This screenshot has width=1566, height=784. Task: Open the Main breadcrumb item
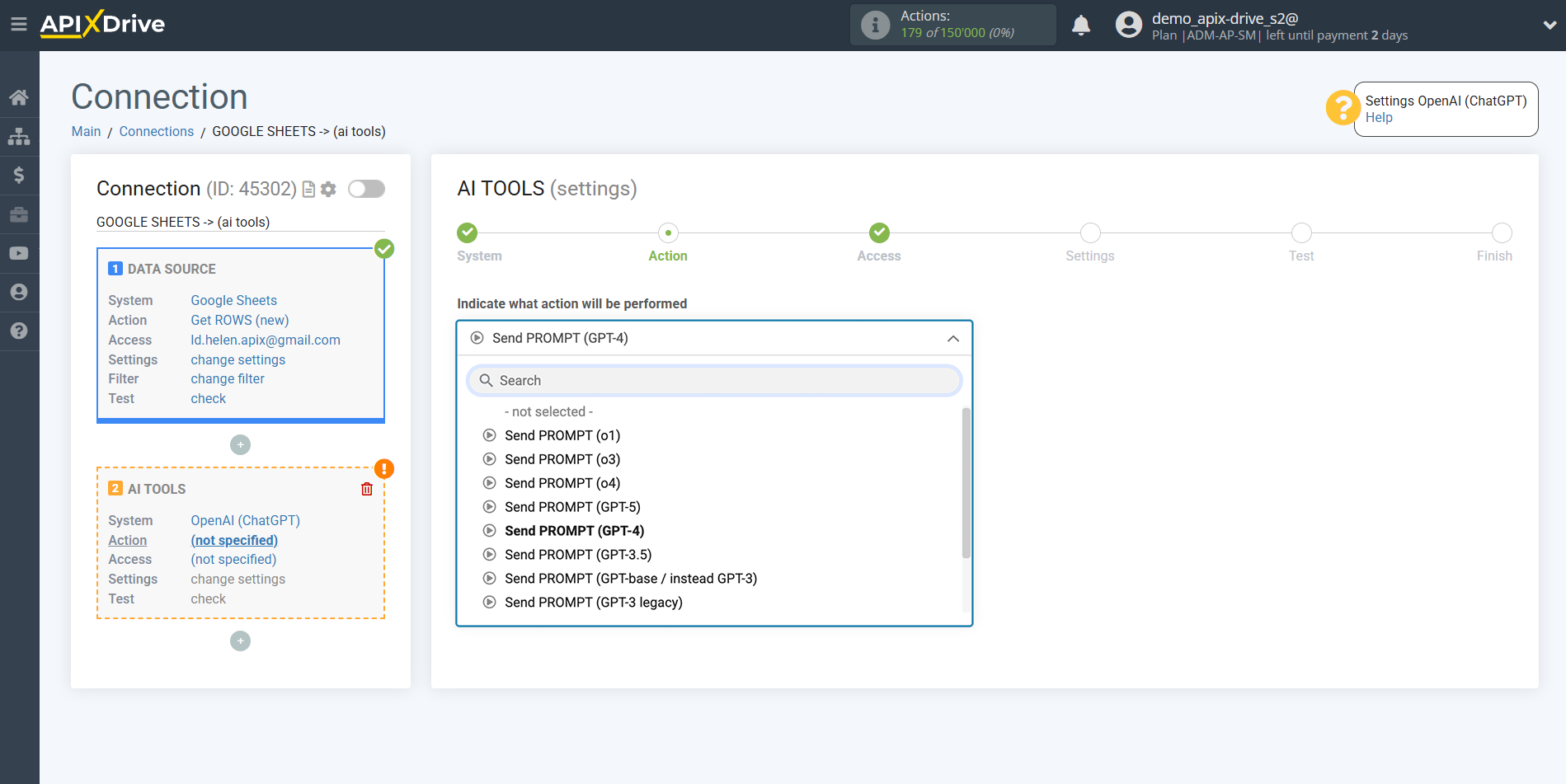(86, 131)
